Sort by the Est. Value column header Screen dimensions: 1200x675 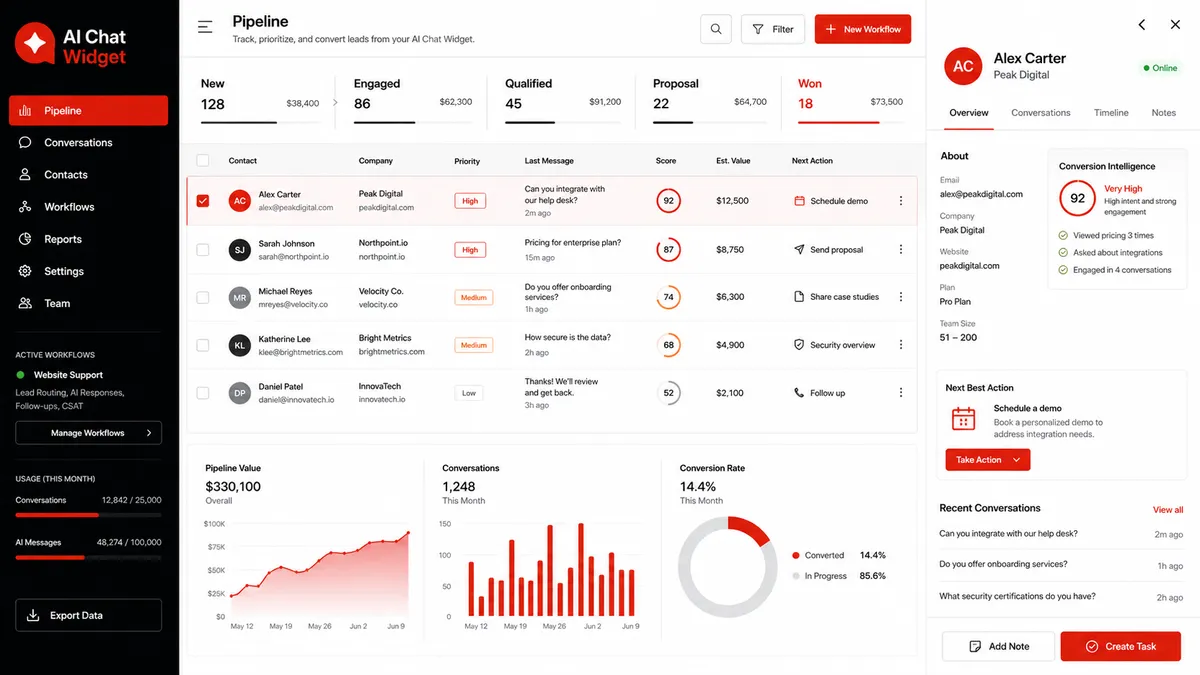pos(733,161)
